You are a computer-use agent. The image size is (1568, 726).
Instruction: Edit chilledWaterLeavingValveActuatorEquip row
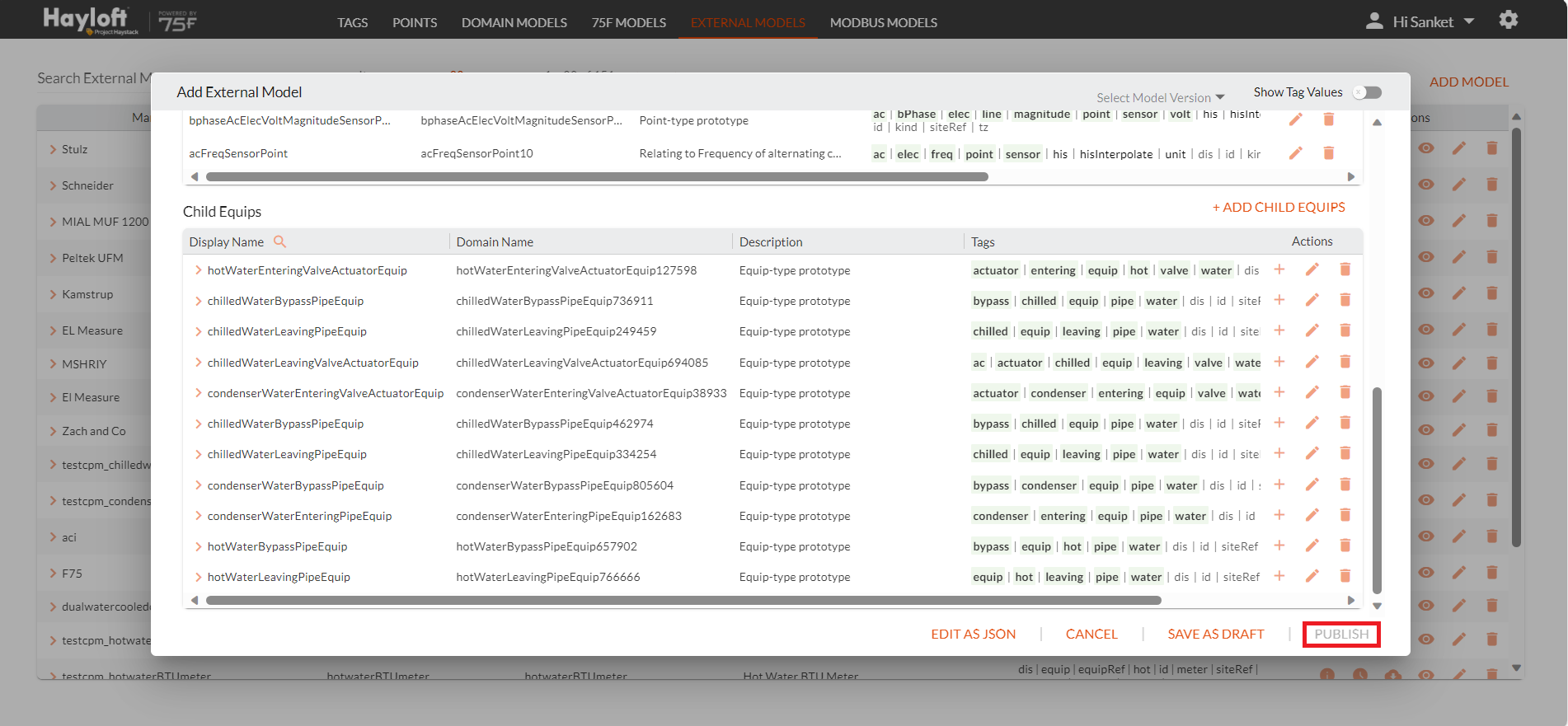click(1312, 362)
